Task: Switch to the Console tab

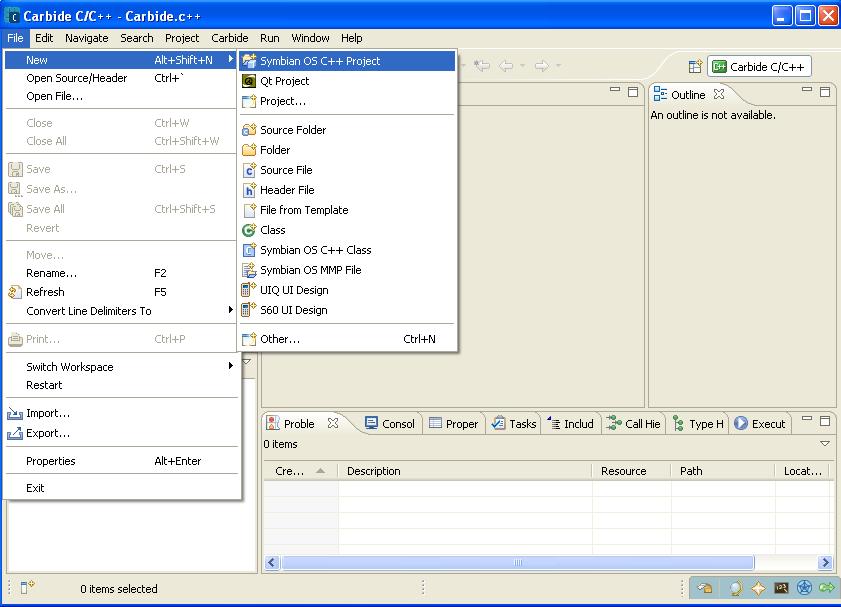Action: tap(390, 424)
